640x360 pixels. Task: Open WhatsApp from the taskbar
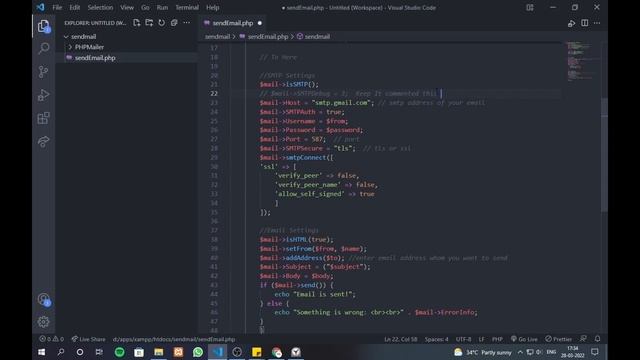198,352
